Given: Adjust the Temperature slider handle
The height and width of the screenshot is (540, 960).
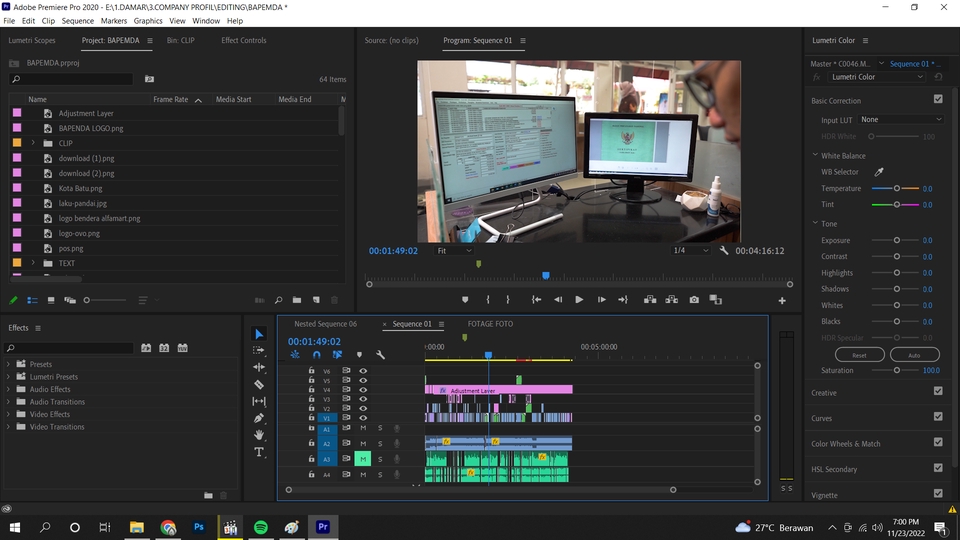Looking at the screenshot, I should click(896, 189).
